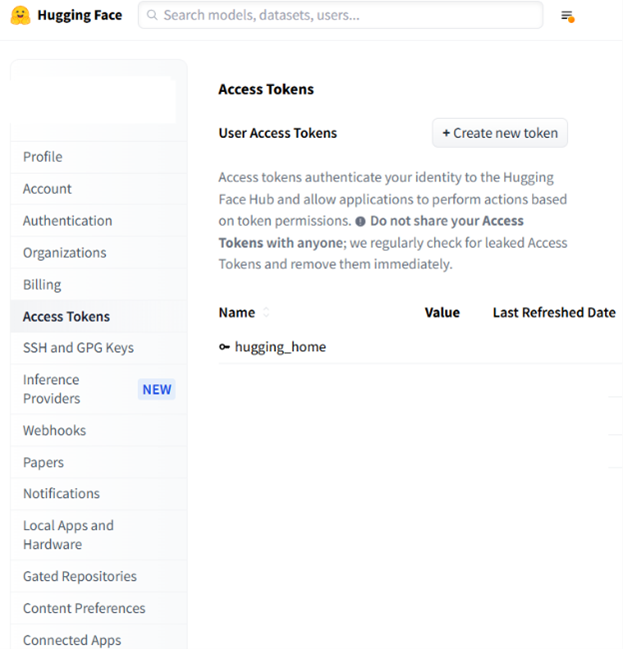Click the Access Tokens page heading

click(x=266, y=89)
